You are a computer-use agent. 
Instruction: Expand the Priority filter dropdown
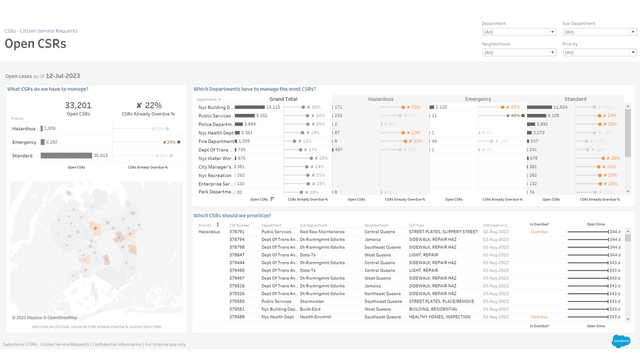(600, 52)
